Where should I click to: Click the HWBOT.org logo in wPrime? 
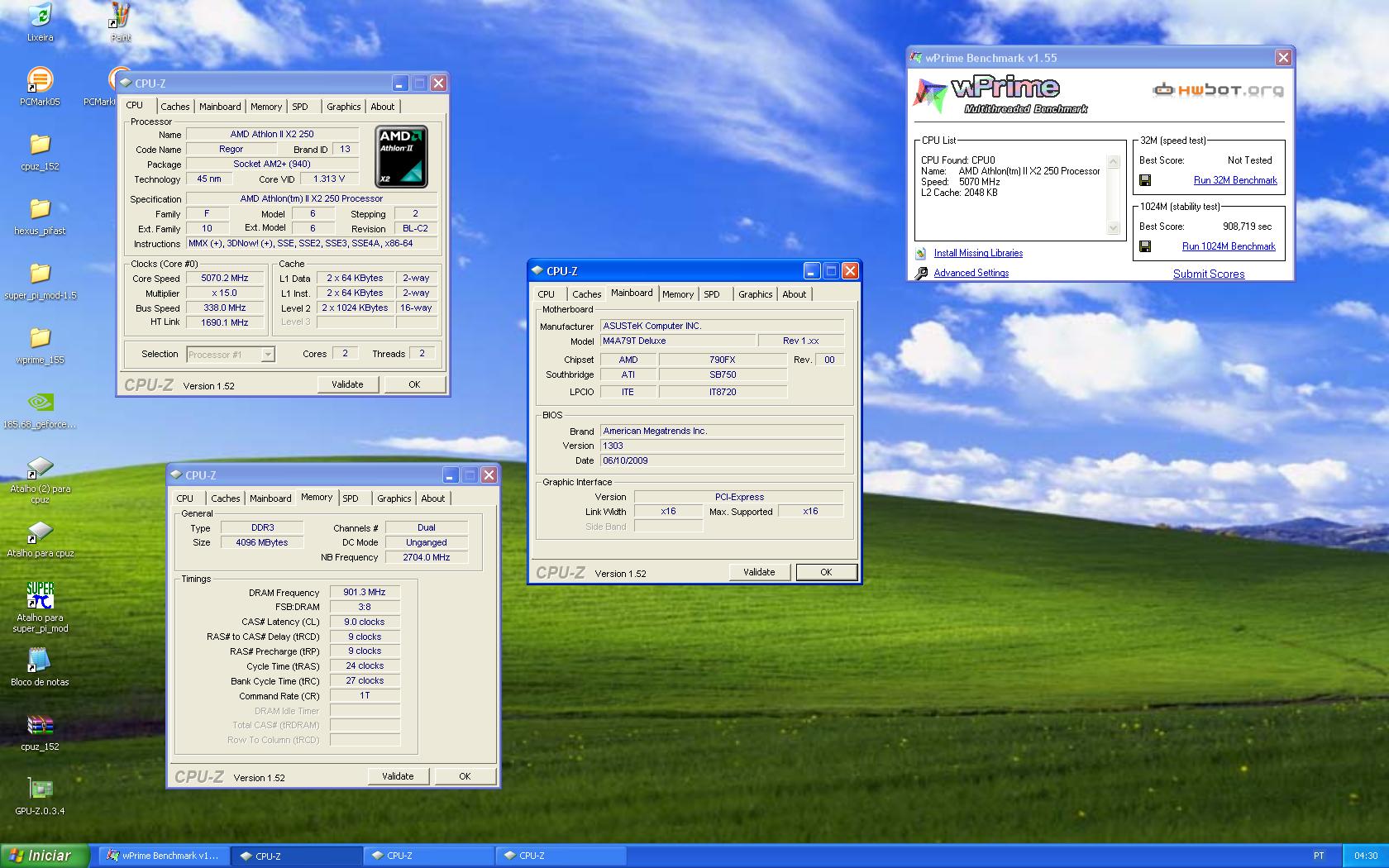click(x=1219, y=89)
